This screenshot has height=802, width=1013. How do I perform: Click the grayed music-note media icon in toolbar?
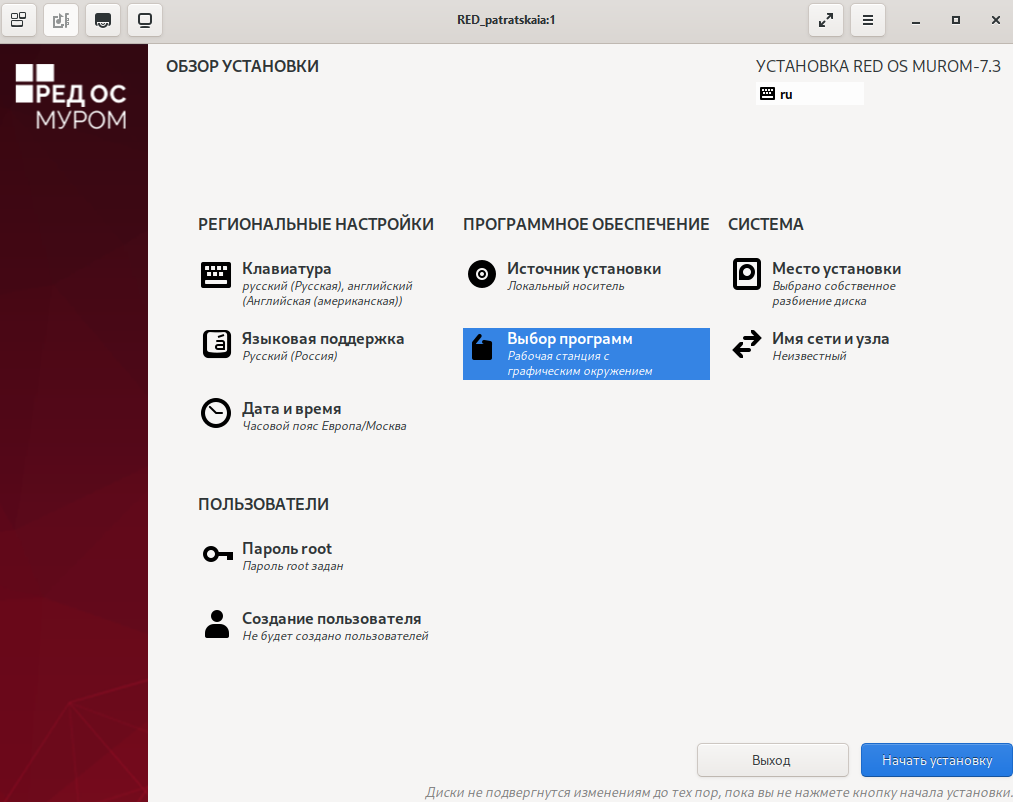61,20
